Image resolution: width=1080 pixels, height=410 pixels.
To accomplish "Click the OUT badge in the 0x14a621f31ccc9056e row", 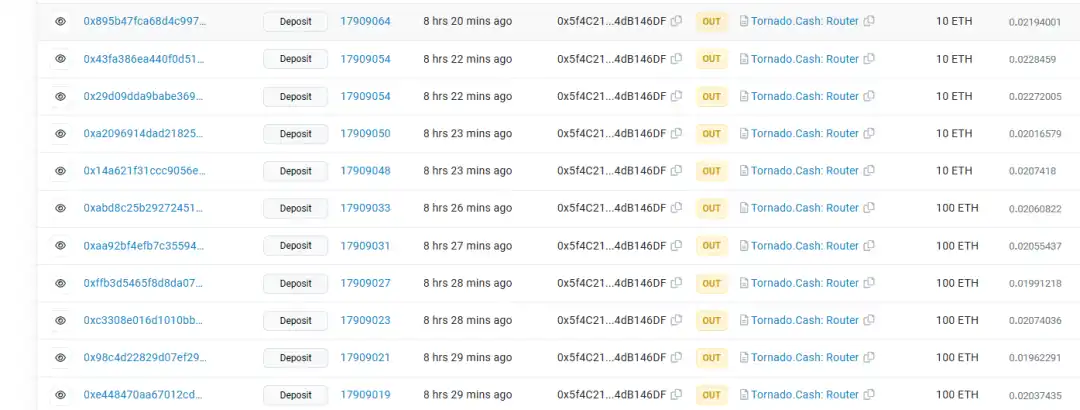I will pos(712,171).
